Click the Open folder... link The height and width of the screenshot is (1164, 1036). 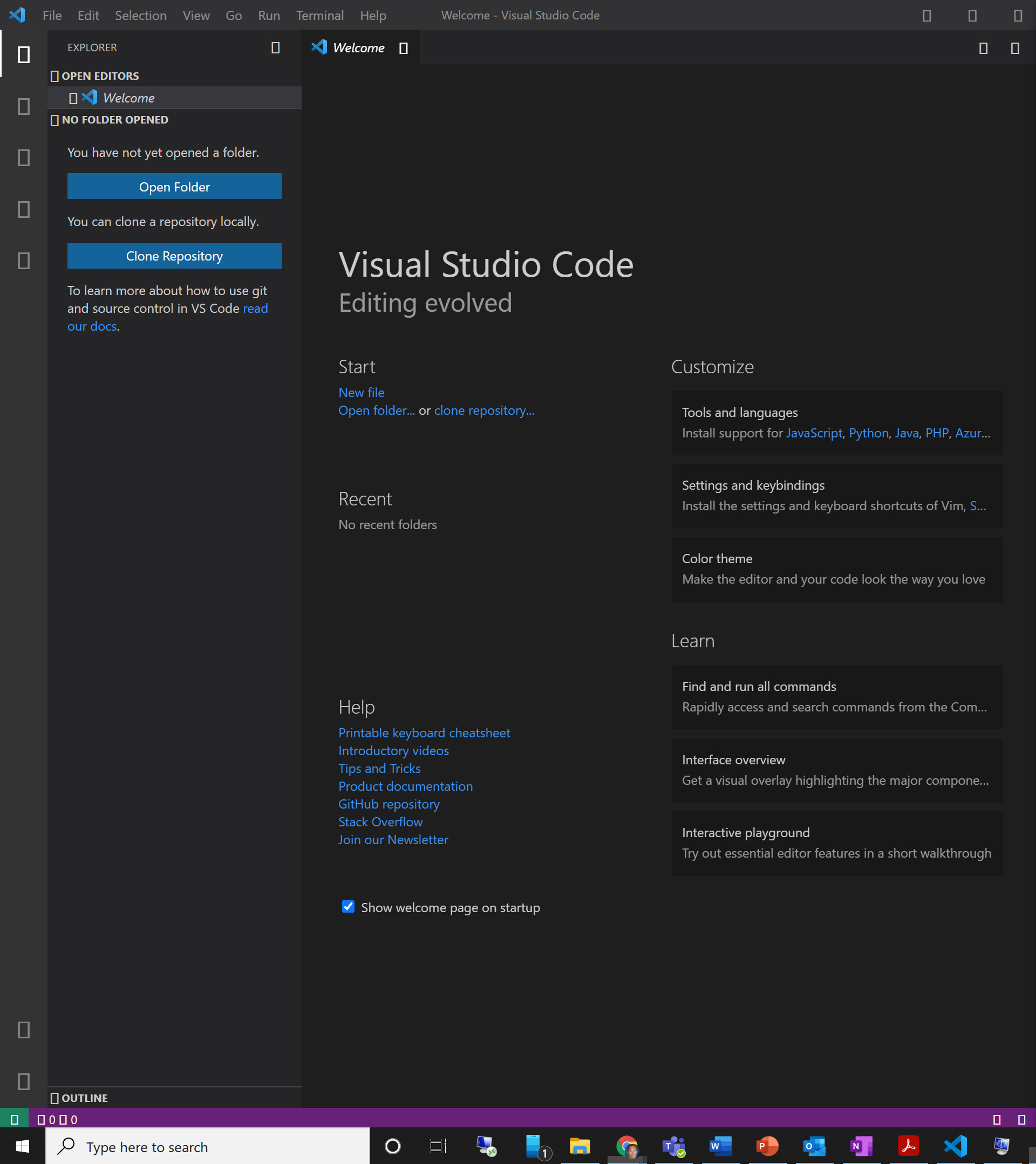click(x=377, y=410)
